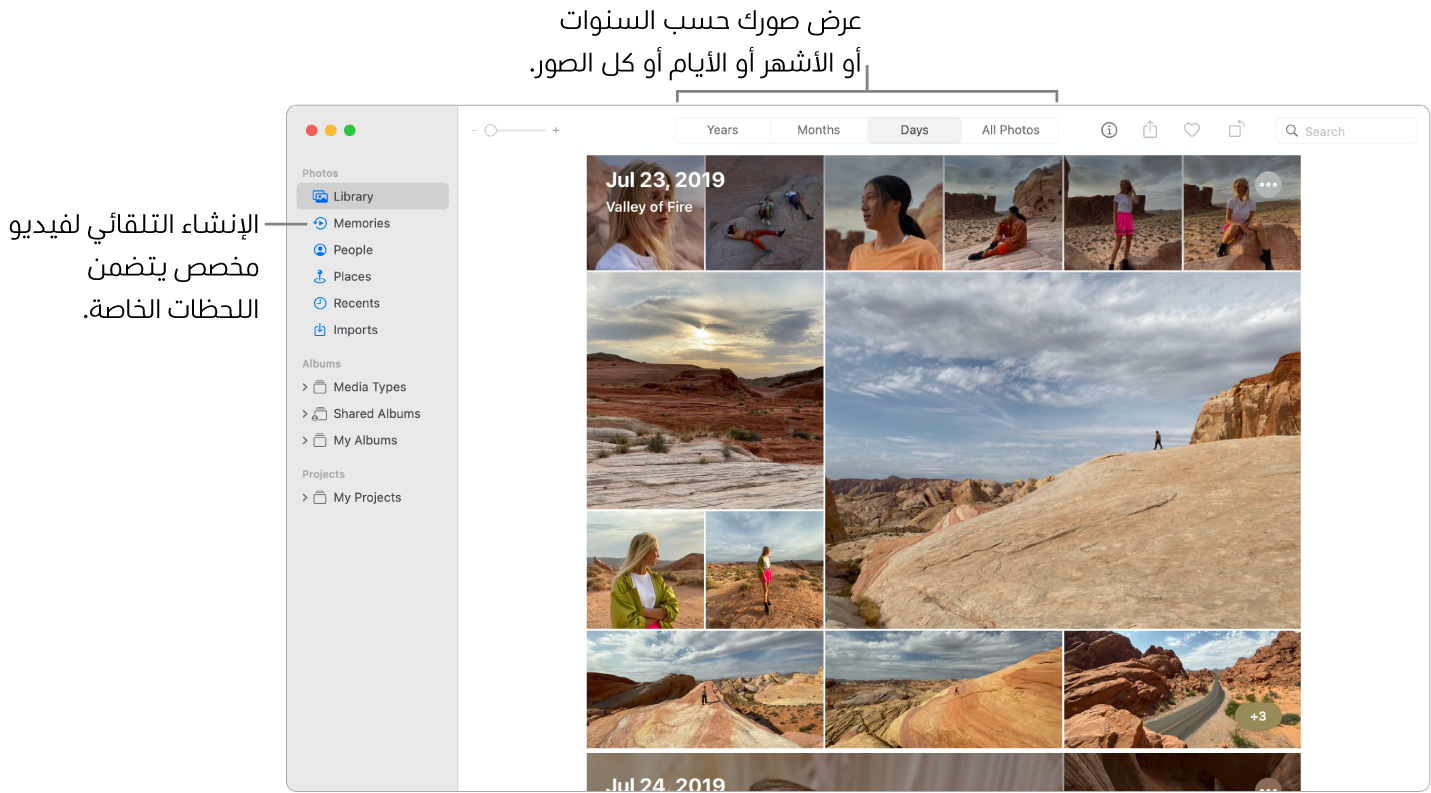1431x793 pixels.
Task: Open the Imports section
Action: coord(354,329)
